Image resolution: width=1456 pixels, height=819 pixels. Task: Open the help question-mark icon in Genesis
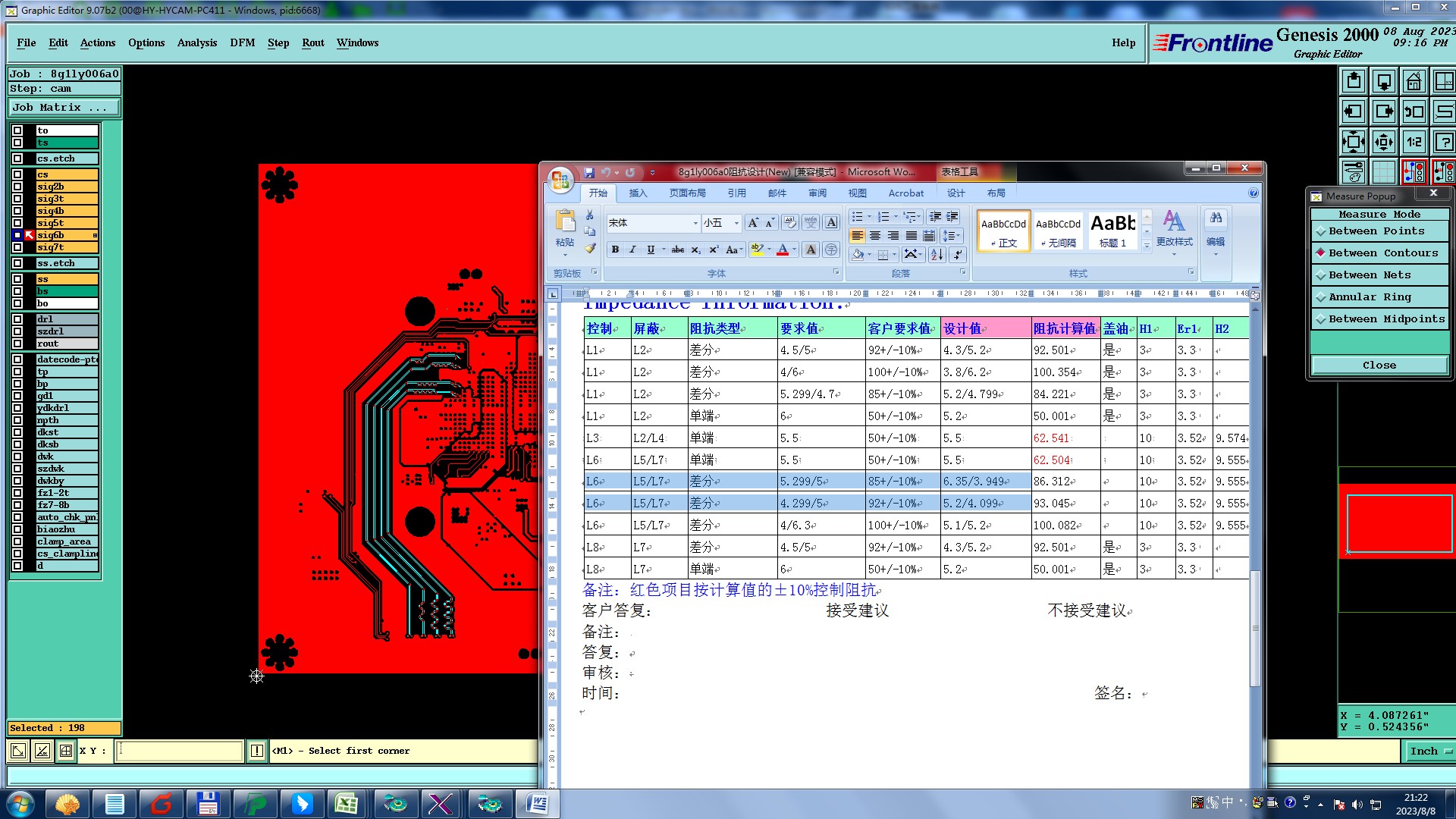point(1444,142)
